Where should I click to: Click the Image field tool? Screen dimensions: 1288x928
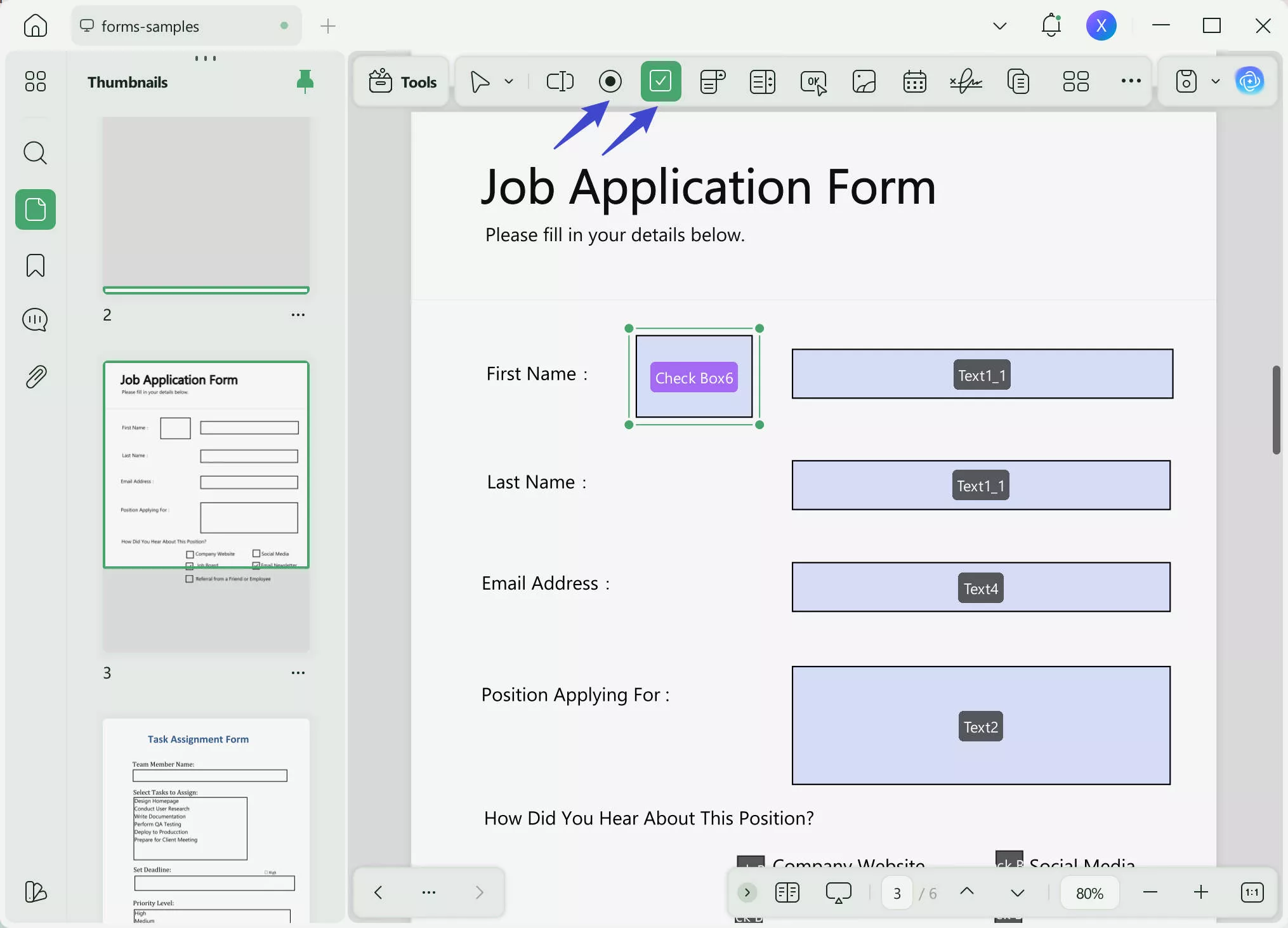click(x=864, y=81)
